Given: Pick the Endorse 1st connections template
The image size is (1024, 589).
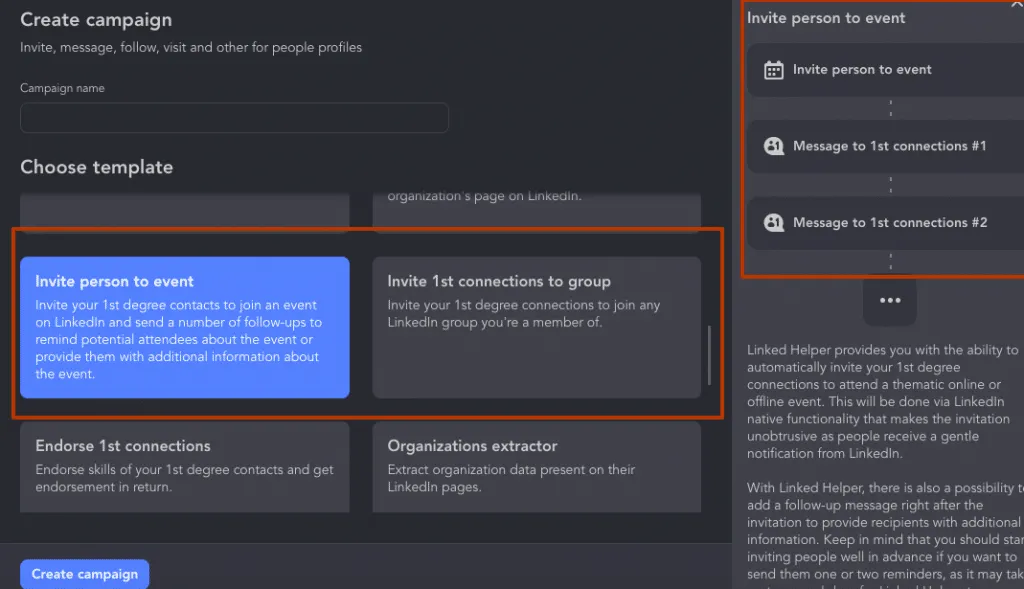Looking at the screenshot, I should [185, 467].
